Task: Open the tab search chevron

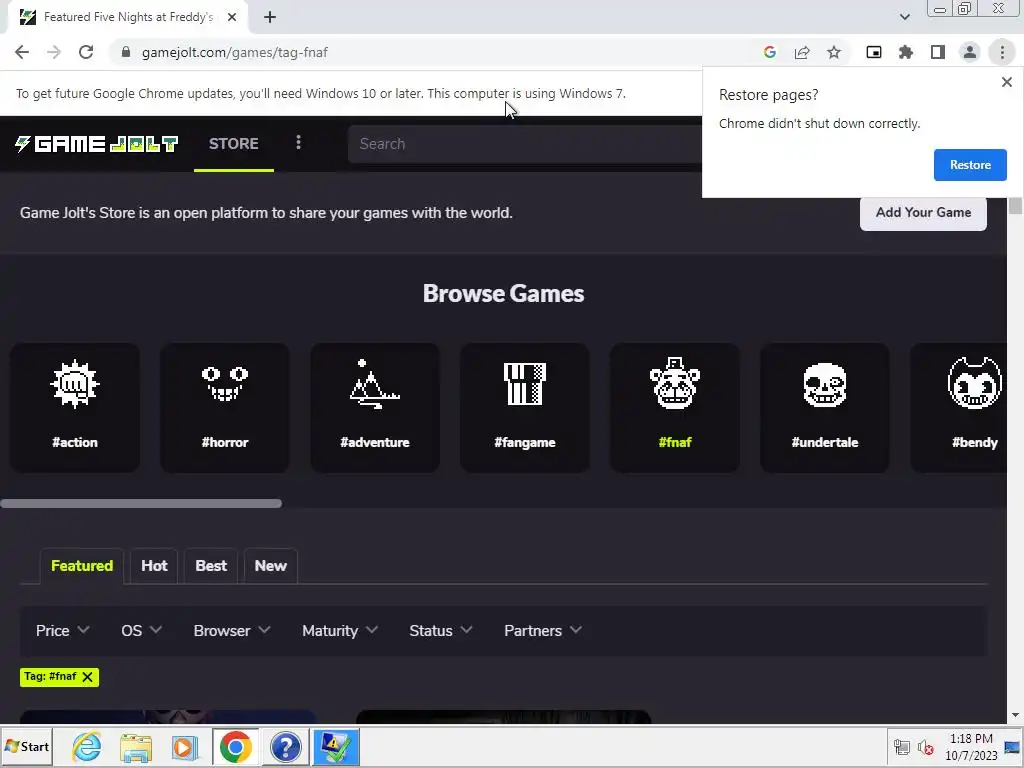Action: [904, 18]
